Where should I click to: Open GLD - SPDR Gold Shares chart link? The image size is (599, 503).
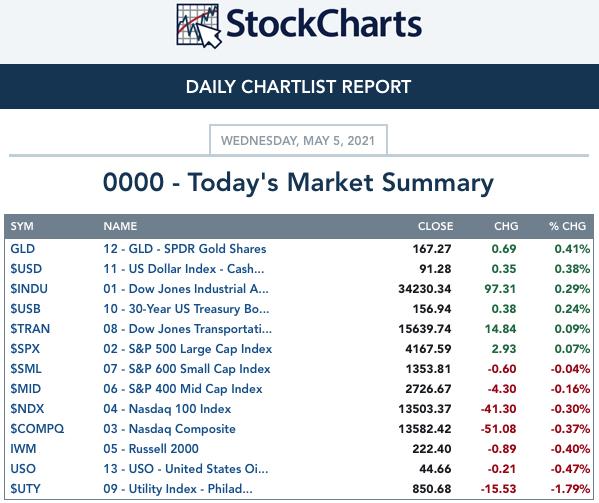click(x=185, y=249)
